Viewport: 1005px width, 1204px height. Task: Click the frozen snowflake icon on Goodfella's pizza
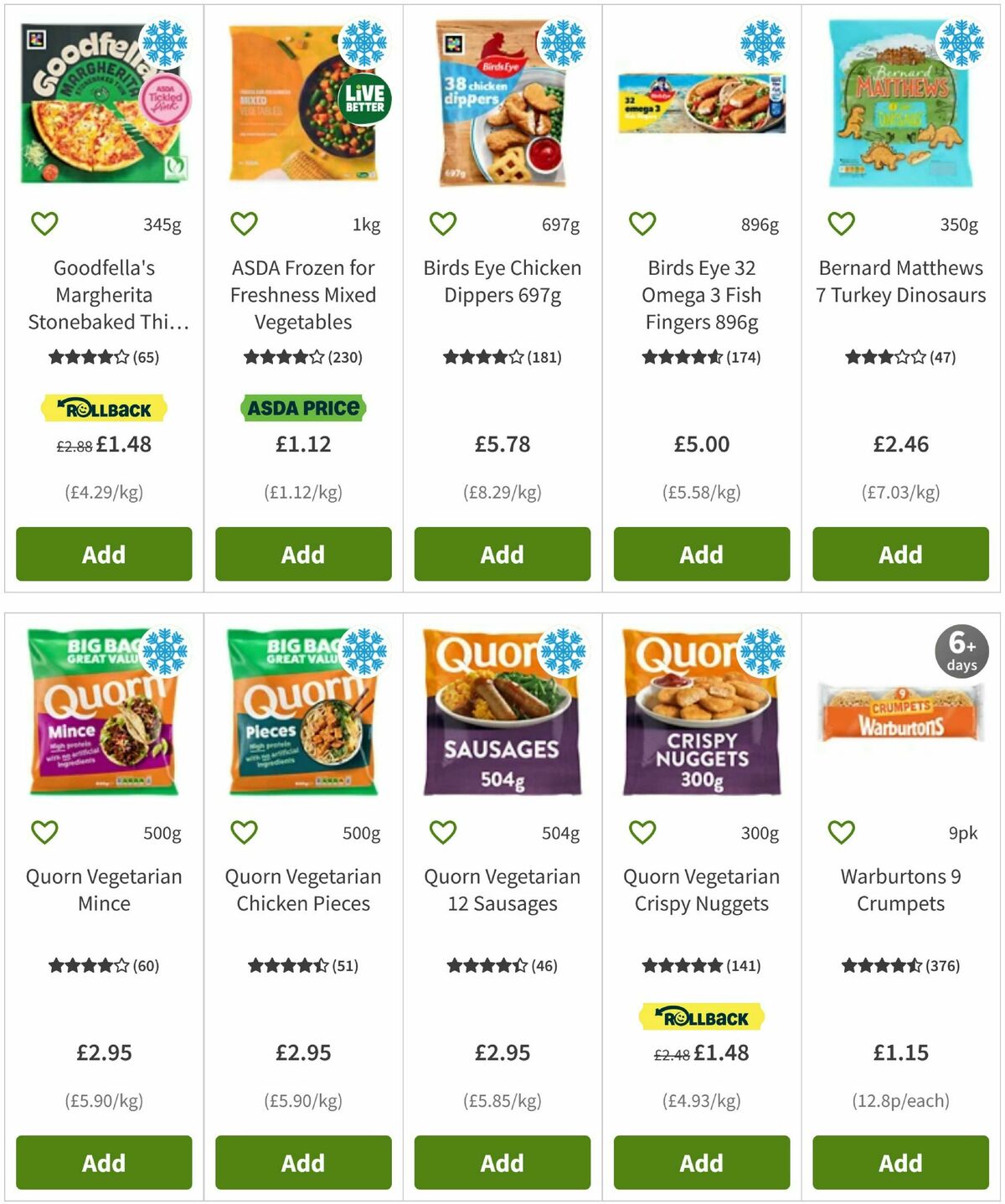click(x=164, y=42)
